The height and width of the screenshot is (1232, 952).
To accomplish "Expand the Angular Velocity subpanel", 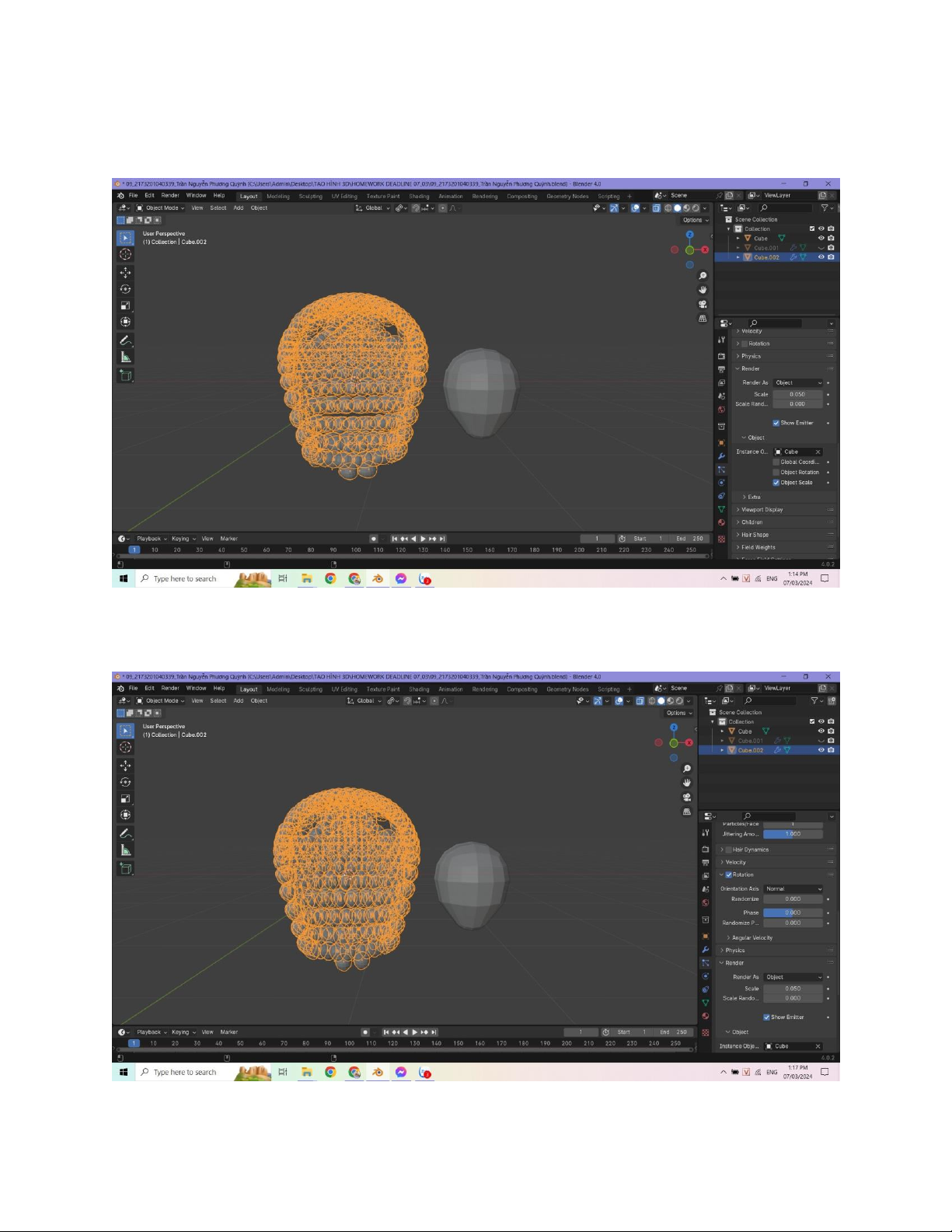I will click(x=751, y=938).
